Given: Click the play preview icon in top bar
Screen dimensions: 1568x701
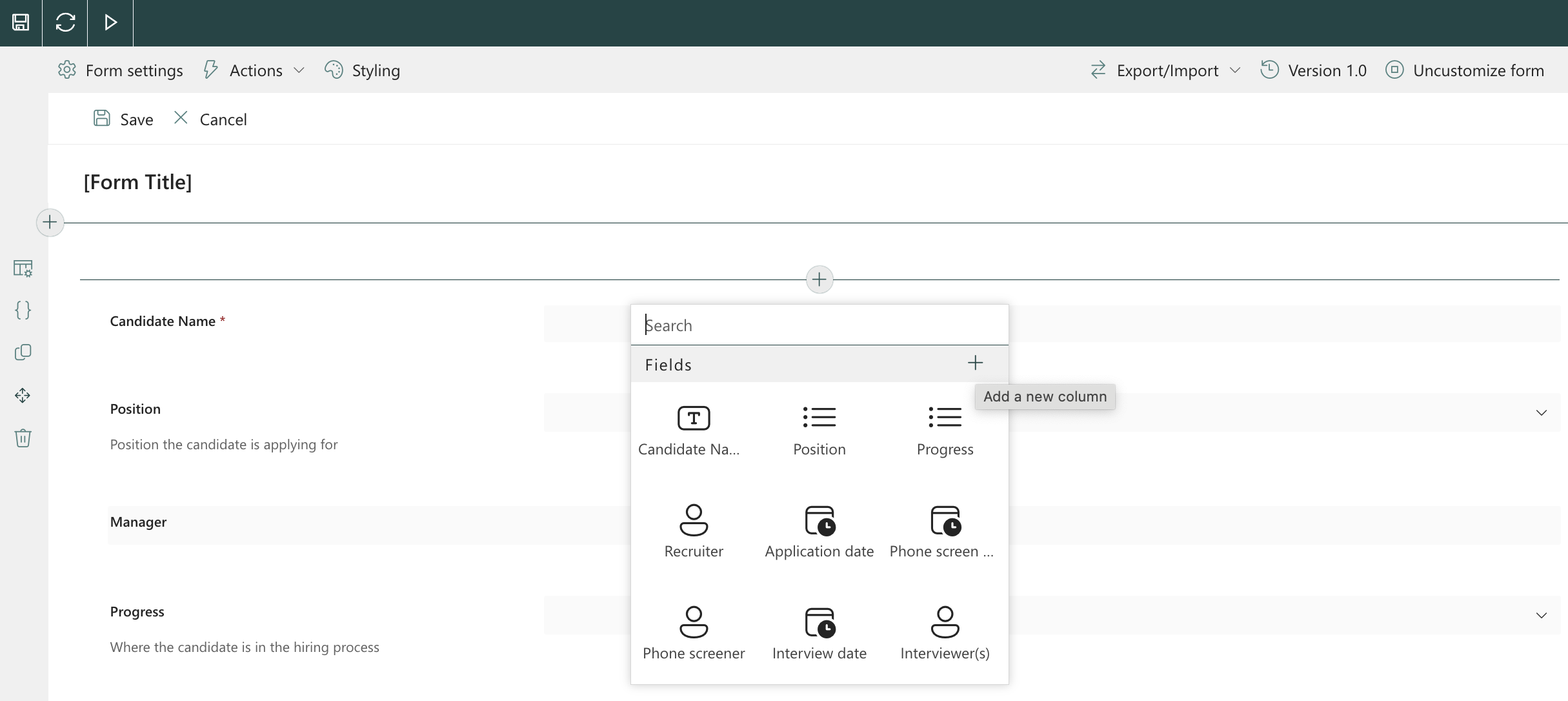Looking at the screenshot, I should click(x=110, y=23).
